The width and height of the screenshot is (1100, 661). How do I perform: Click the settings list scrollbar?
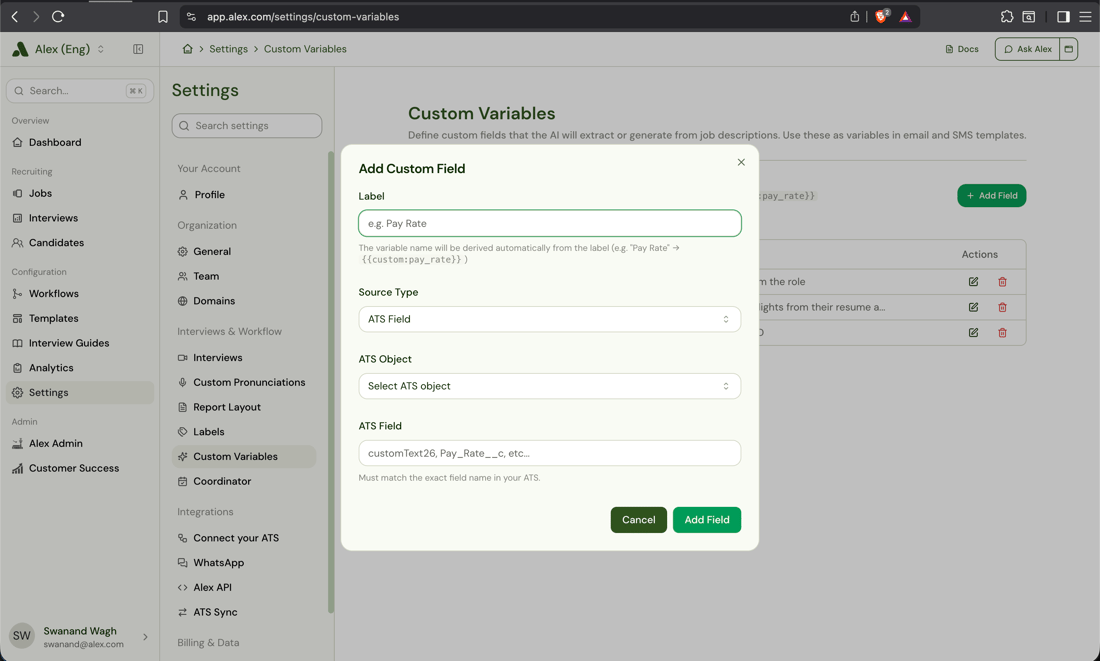pyautogui.click(x=330, y=382)
